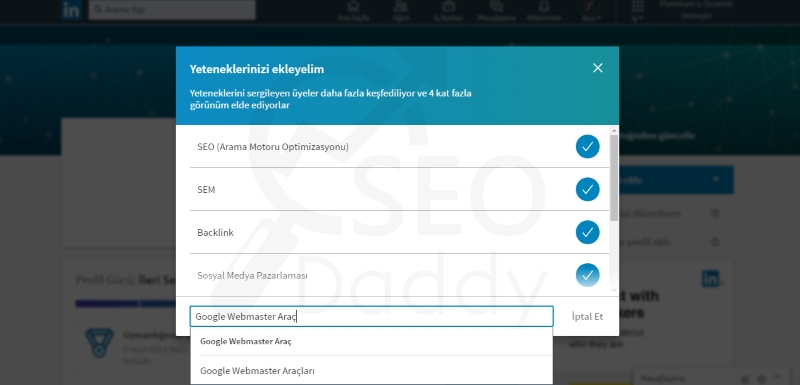Click the help icon beside 'profil ekle'
Image resolution: width=800 pixels, height=385 pixels.
point(715,242)
